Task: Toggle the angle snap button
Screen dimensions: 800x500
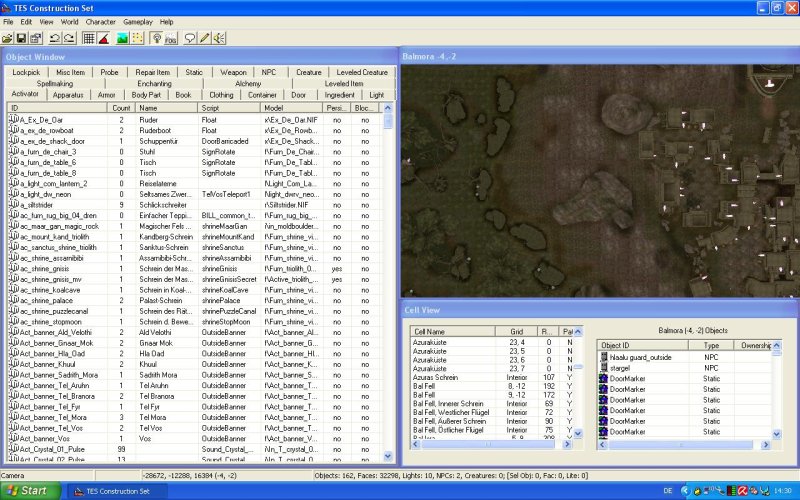Action: click(103, 38)
